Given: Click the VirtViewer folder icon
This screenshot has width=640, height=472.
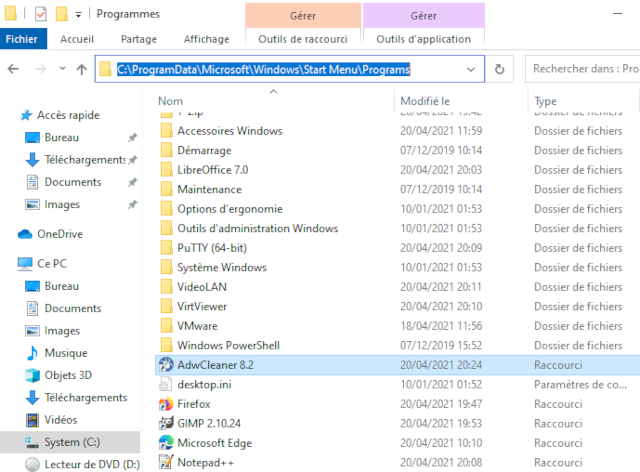Looking at the screenshot, I should click(166, 306).
